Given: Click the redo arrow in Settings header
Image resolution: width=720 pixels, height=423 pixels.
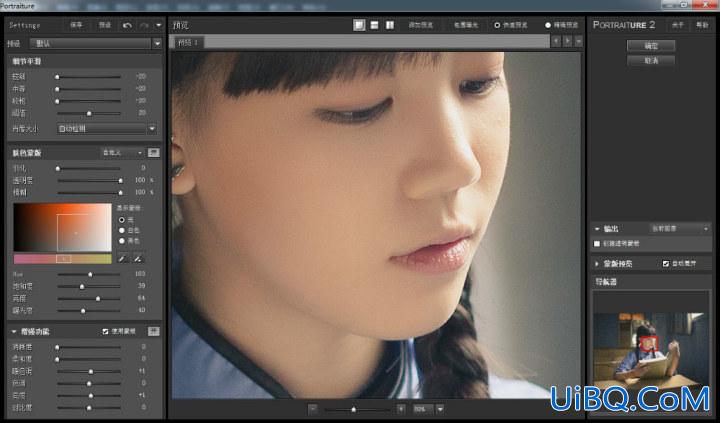Looking at the screenshot, I should point(144,25).
